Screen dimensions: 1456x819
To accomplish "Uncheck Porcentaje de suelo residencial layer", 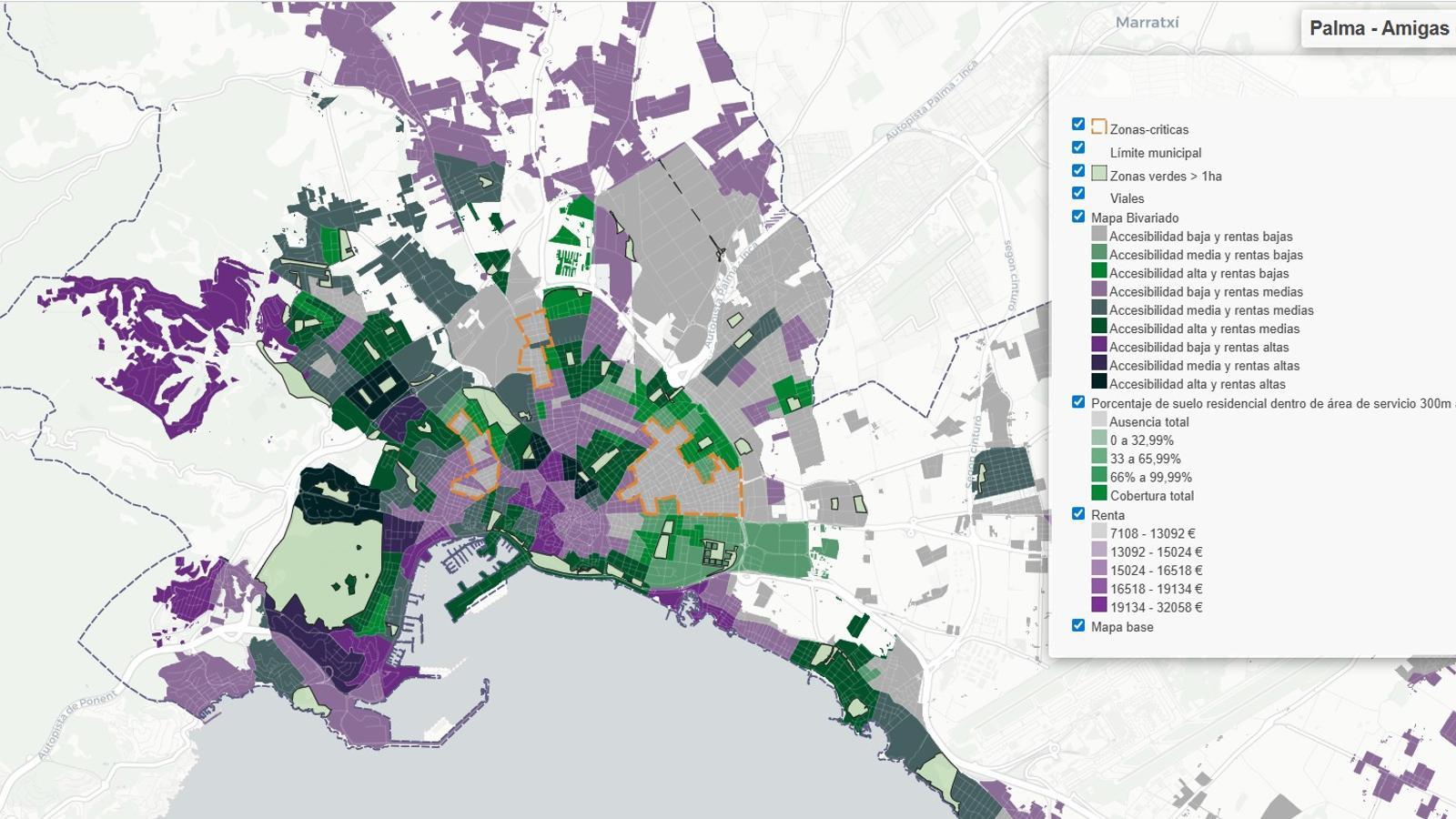I will 1078,402.
